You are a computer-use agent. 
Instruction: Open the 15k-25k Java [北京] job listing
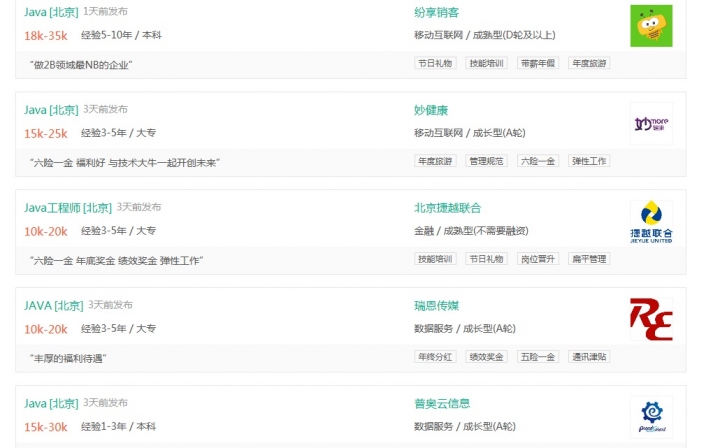51,110
